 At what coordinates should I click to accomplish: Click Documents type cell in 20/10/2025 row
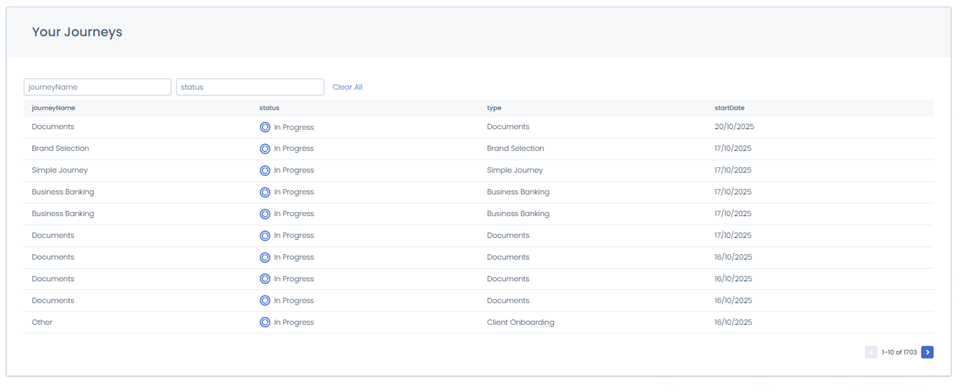tap(508, 127)
